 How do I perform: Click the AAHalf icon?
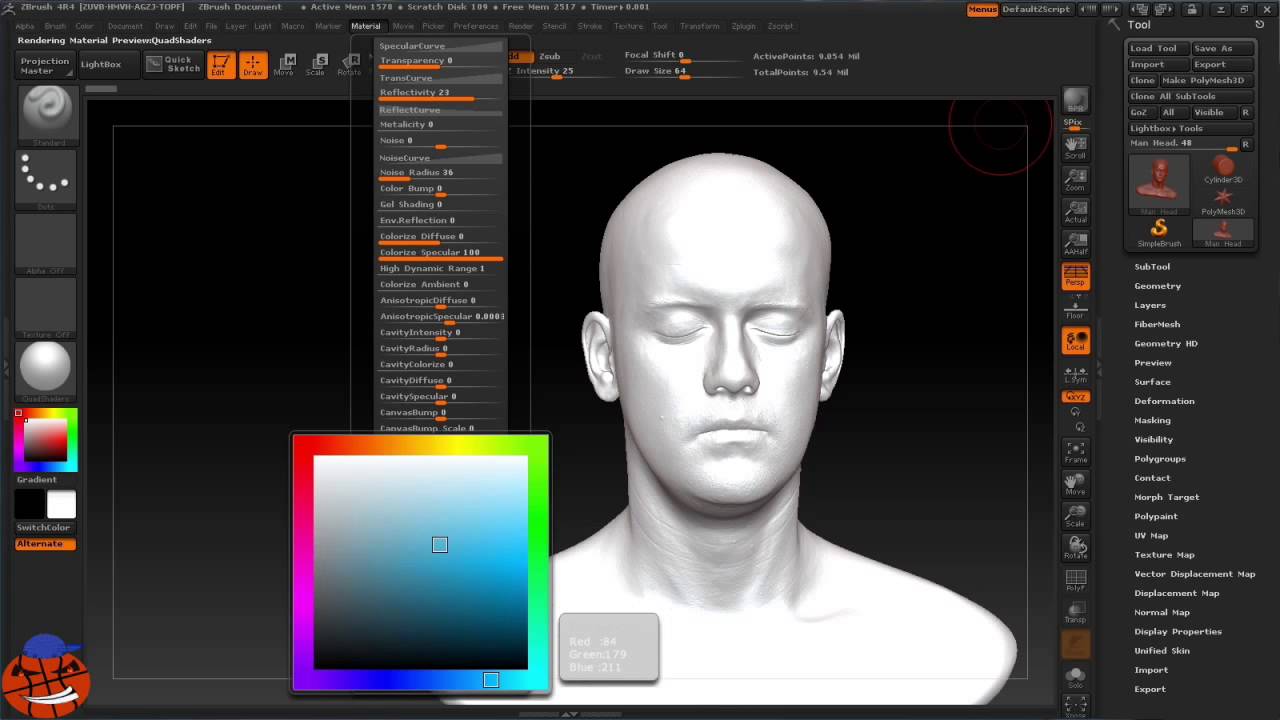point(1075,243)
